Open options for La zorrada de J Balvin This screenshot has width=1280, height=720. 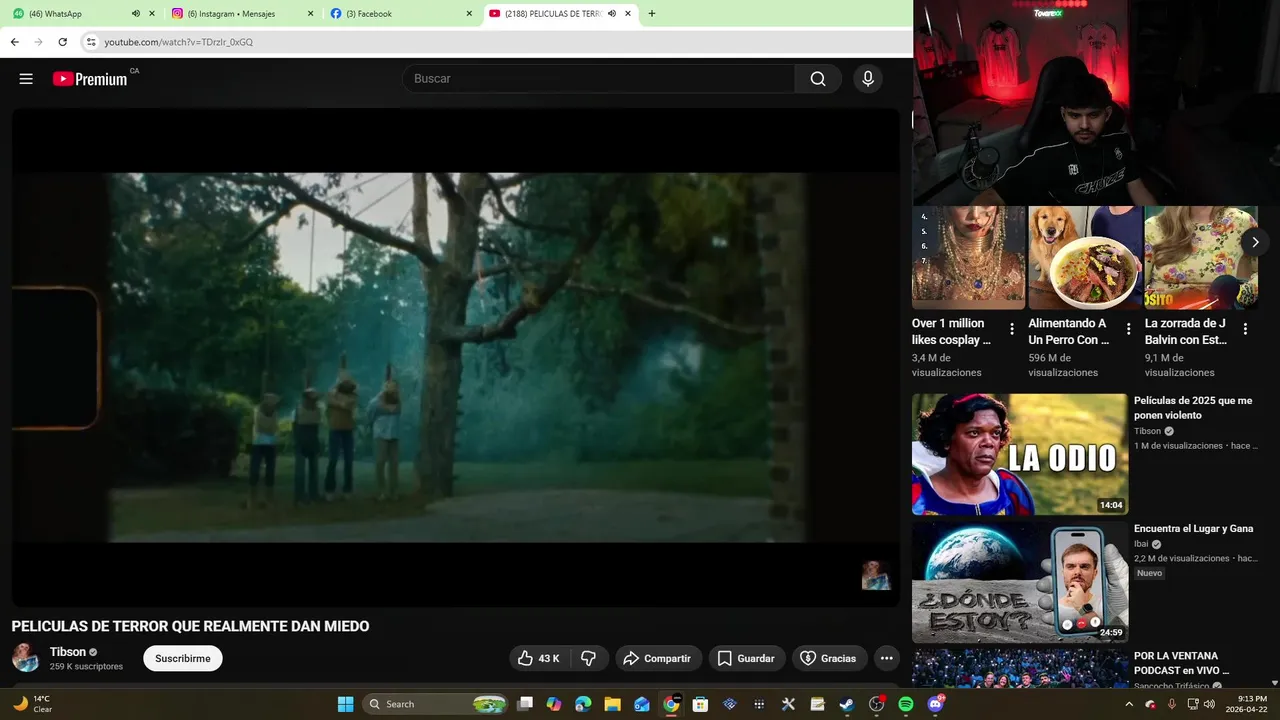pyautogui.click(x=1245, y=329)
